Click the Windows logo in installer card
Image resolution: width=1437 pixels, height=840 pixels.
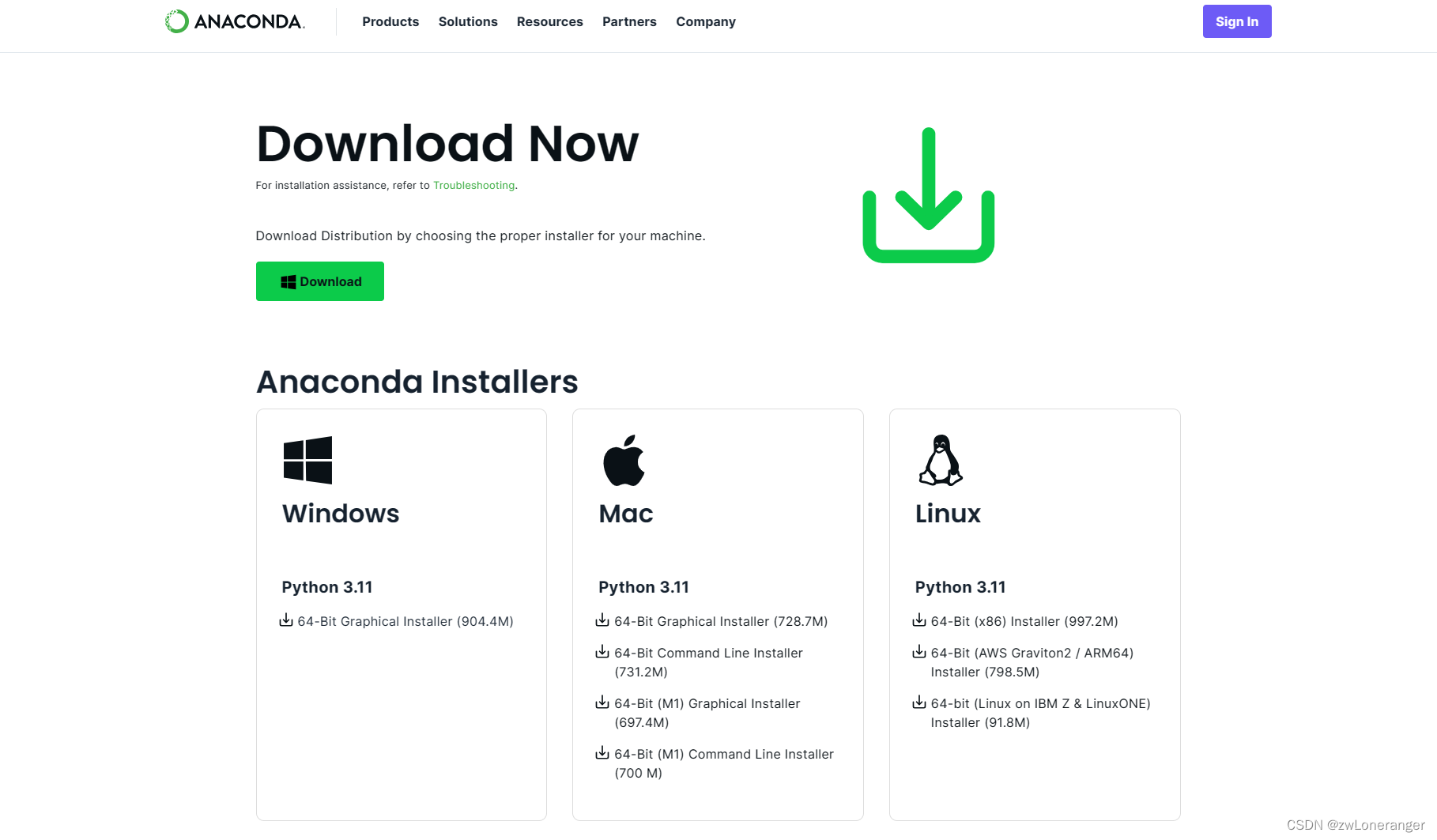click(307, 460)
